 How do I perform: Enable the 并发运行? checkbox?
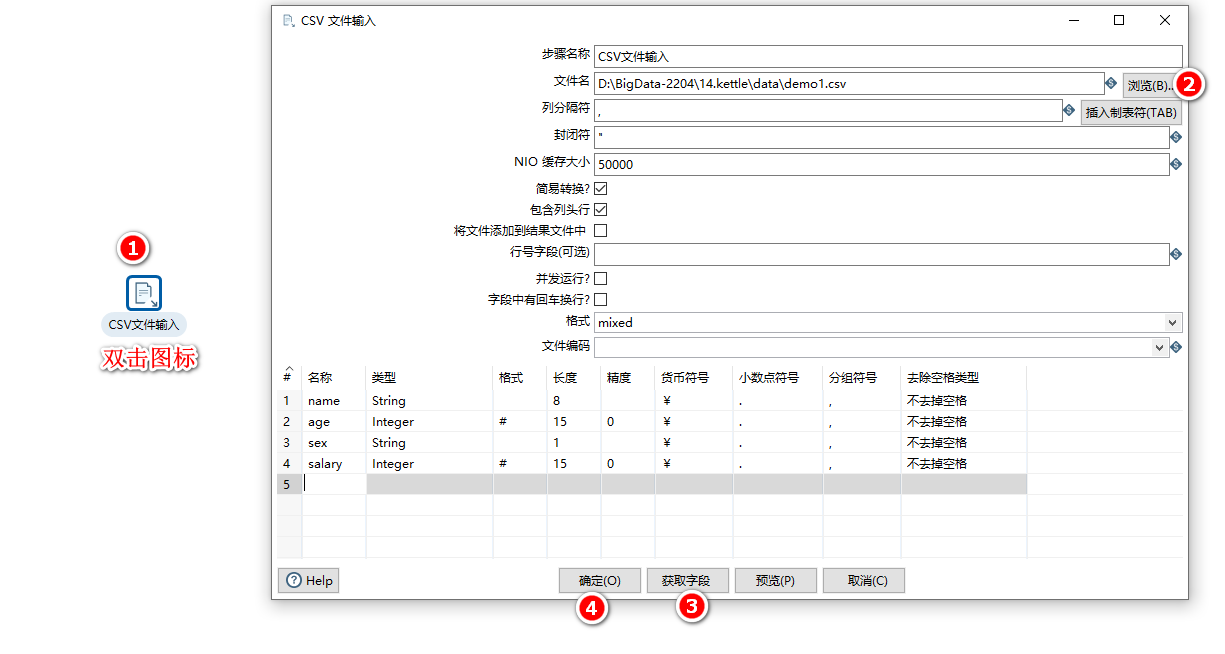601,278
